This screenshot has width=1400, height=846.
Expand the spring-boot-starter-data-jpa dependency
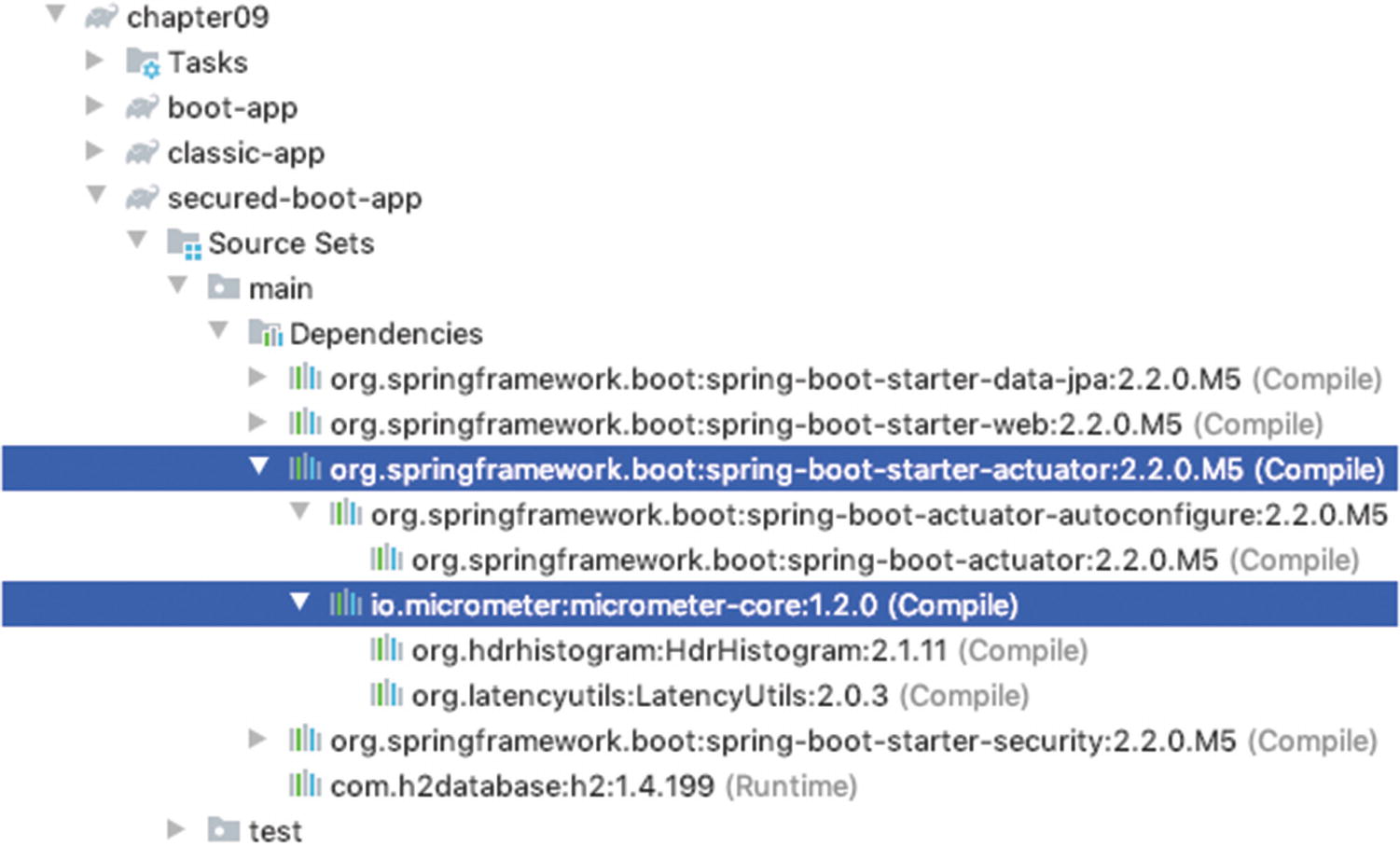(x=258, y=377)
